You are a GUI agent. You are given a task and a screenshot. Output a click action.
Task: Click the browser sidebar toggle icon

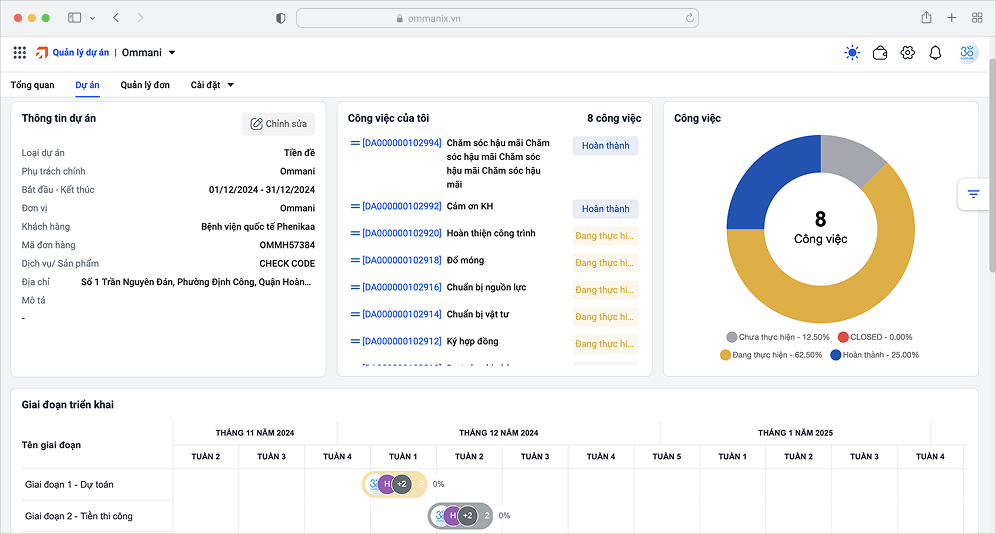74,18
